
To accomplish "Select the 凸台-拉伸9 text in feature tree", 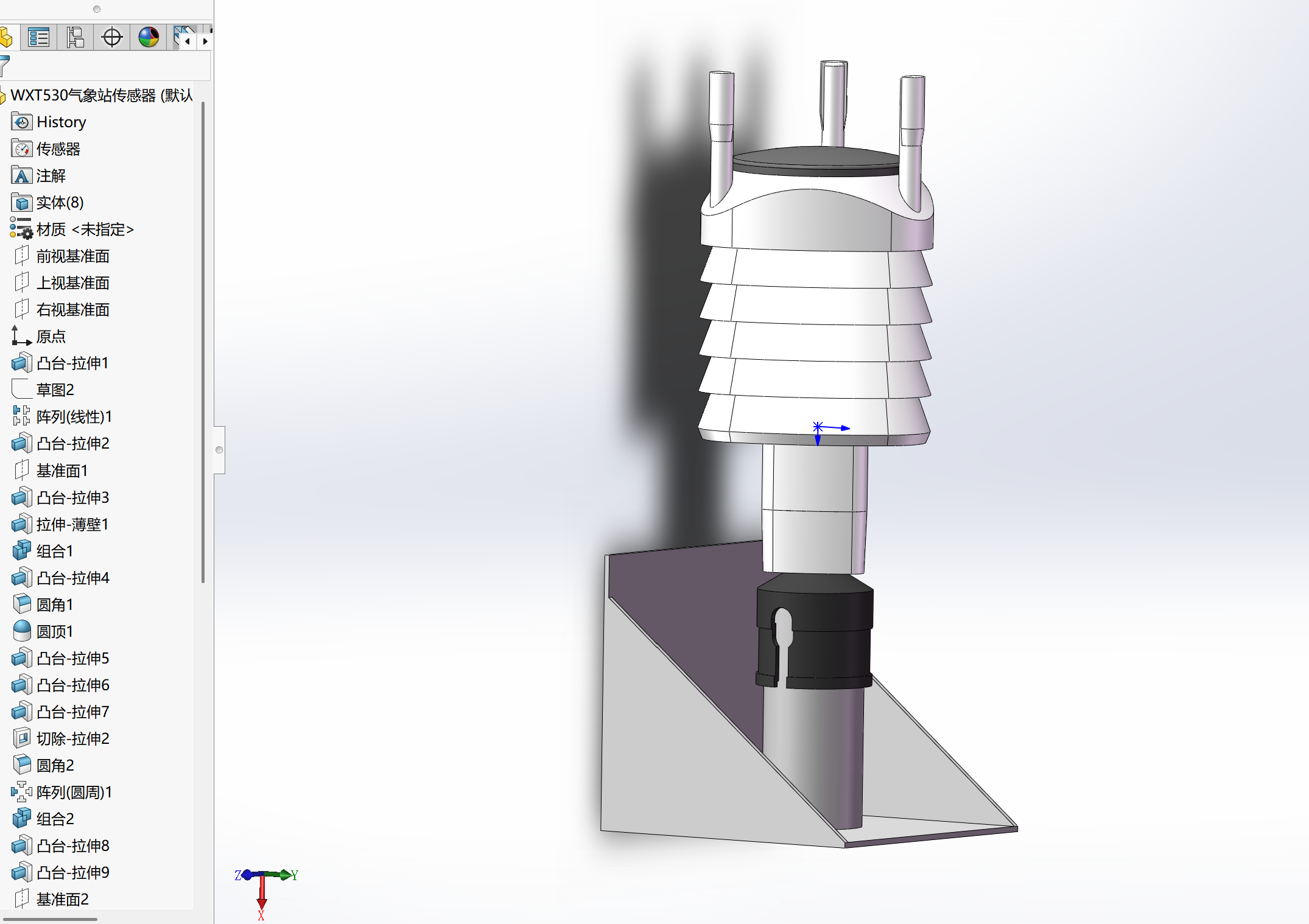I will [73, 872].
